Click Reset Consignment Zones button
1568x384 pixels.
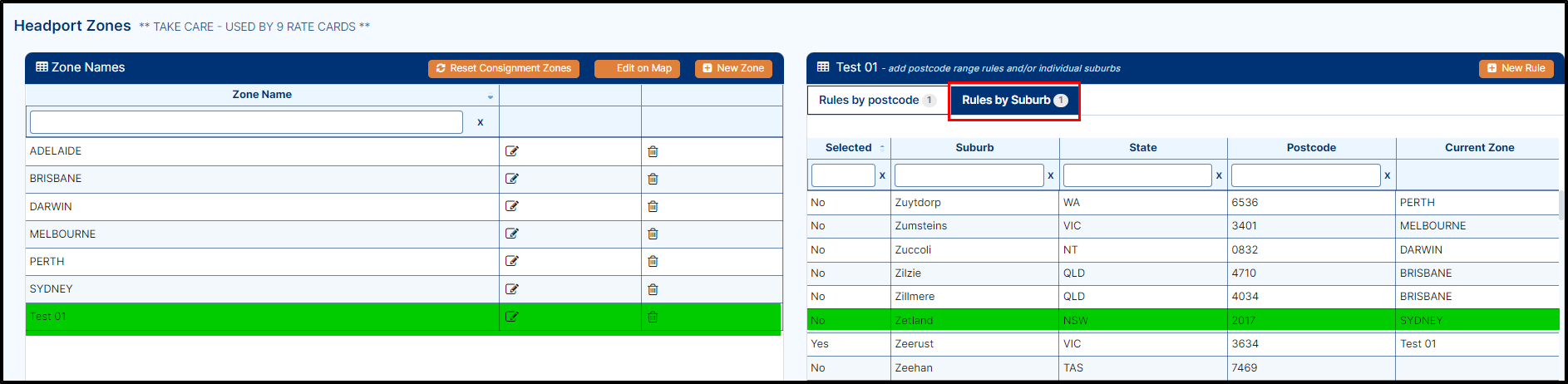504,68
